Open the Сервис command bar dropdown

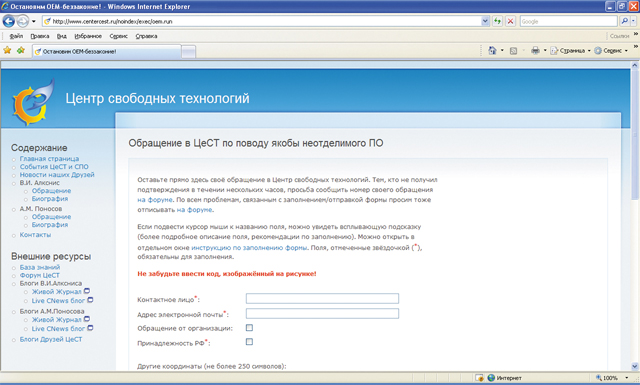tap(611, 51)
